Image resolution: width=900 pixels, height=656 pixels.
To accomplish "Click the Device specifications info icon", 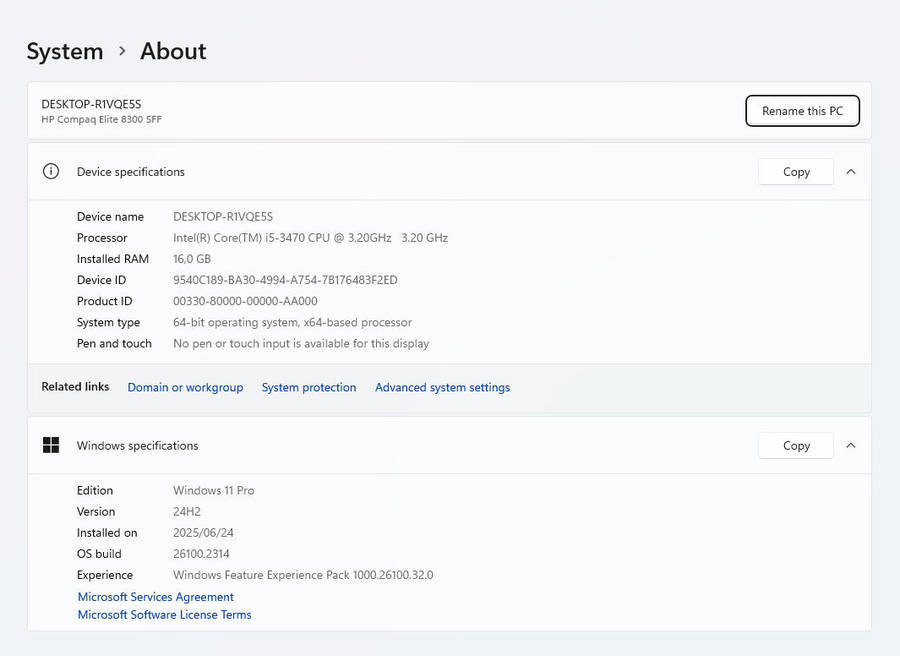I will [51, 171].
